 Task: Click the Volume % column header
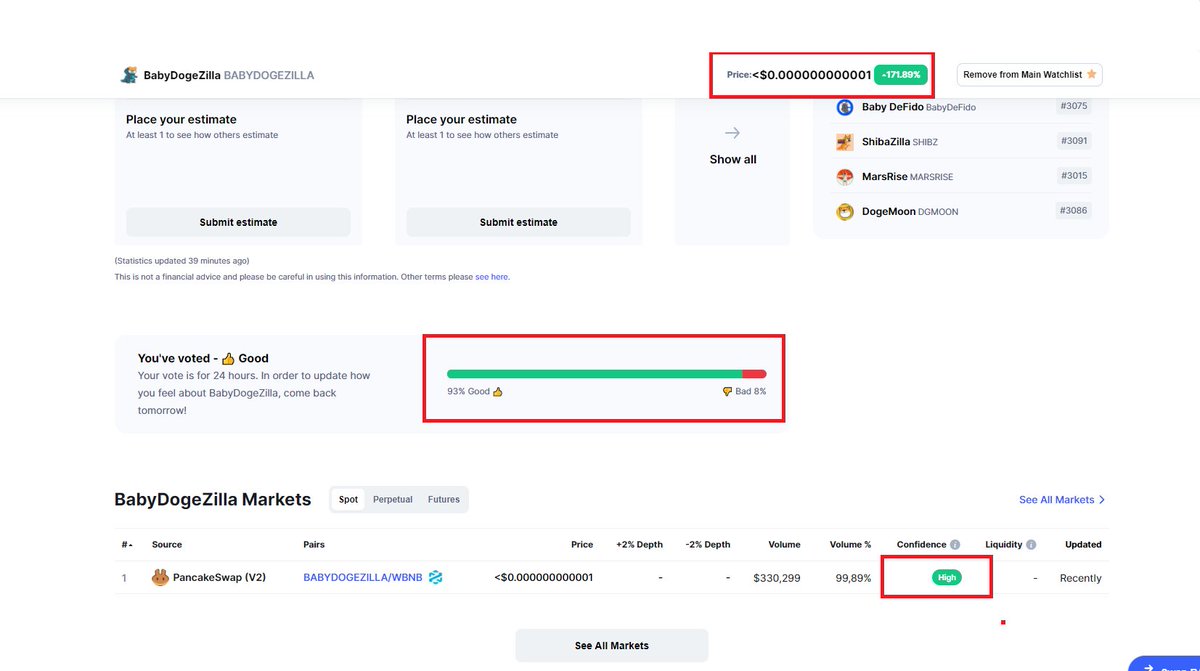pyautogui.click(x=850, y=545)
